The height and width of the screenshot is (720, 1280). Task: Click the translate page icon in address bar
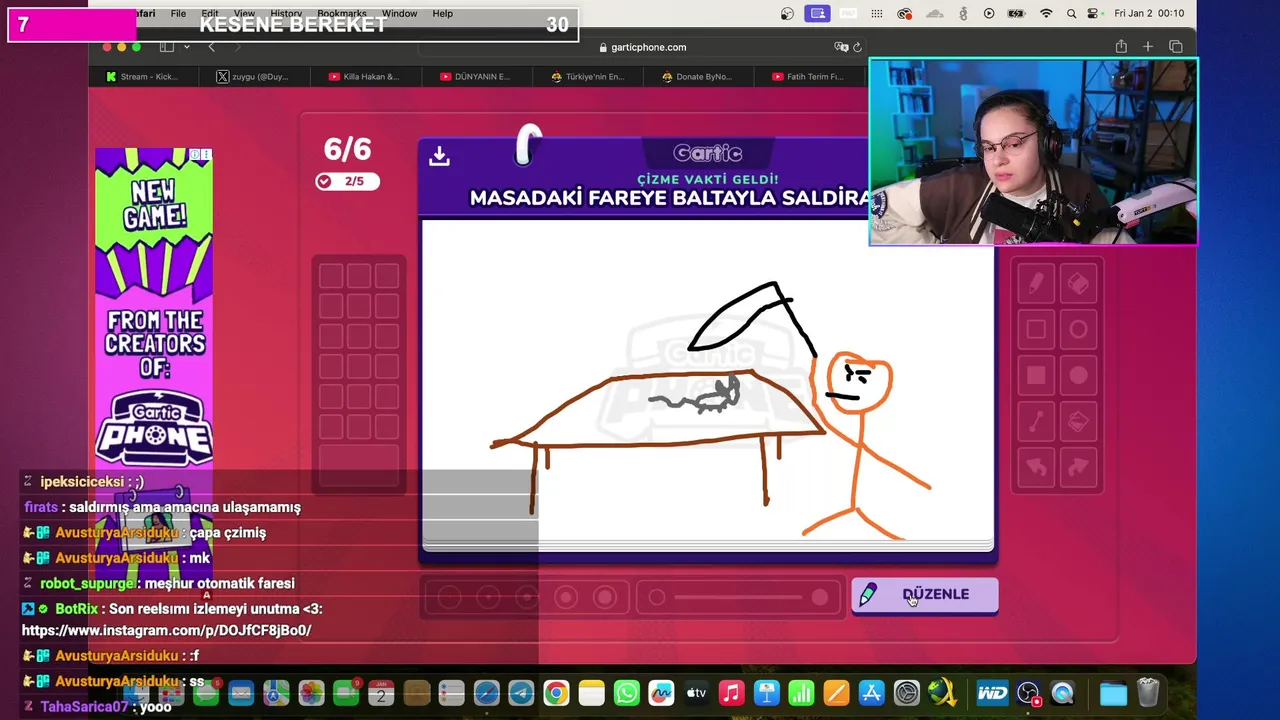pos(840,47)
